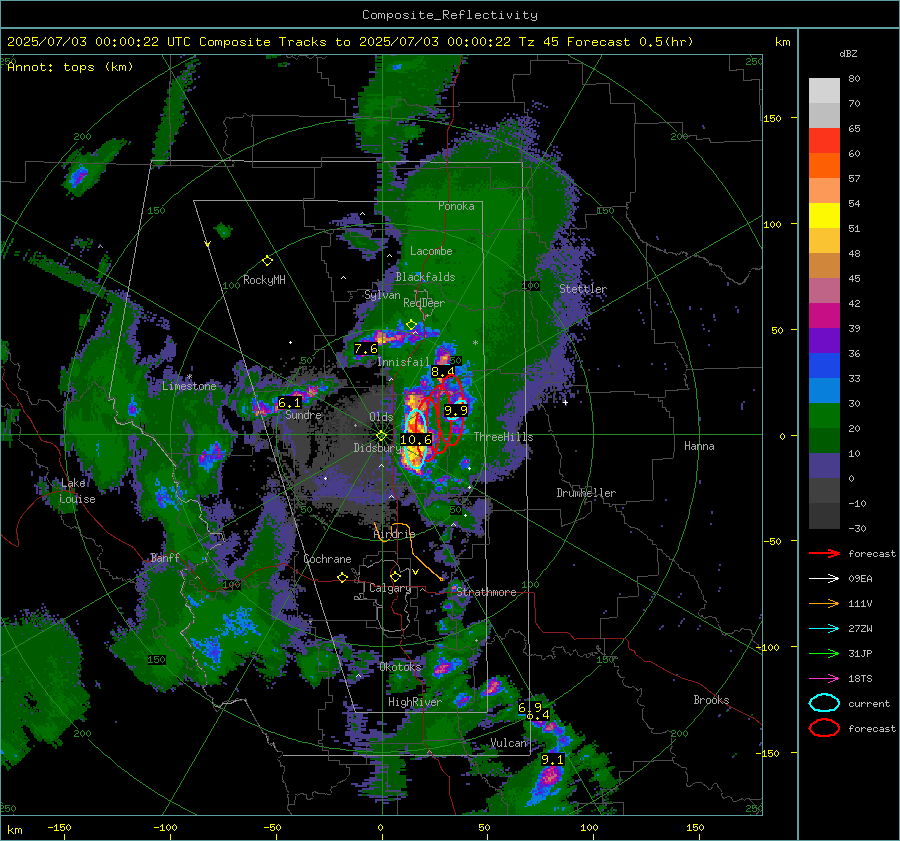Viewport: 900px width, 841px height.
Task: Click the Innisfail city label
Action: click(403, 362)
